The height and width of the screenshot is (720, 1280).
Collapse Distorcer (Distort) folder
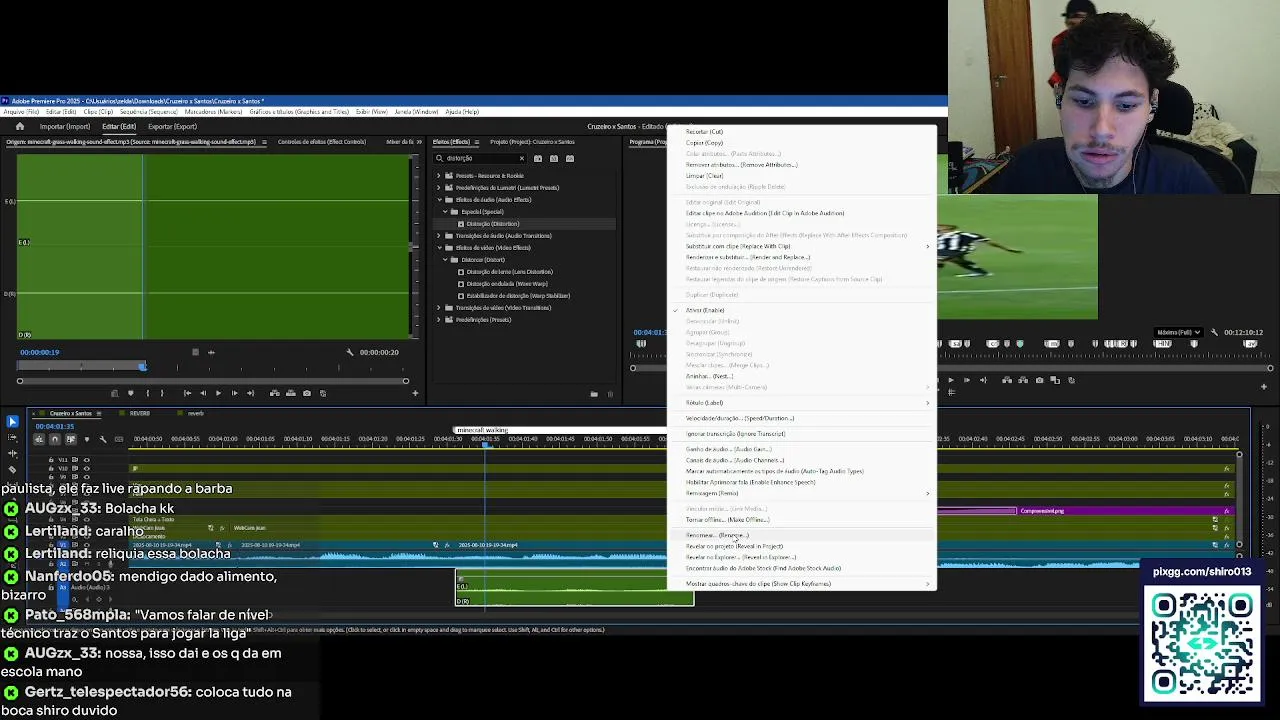coord(445,260)
